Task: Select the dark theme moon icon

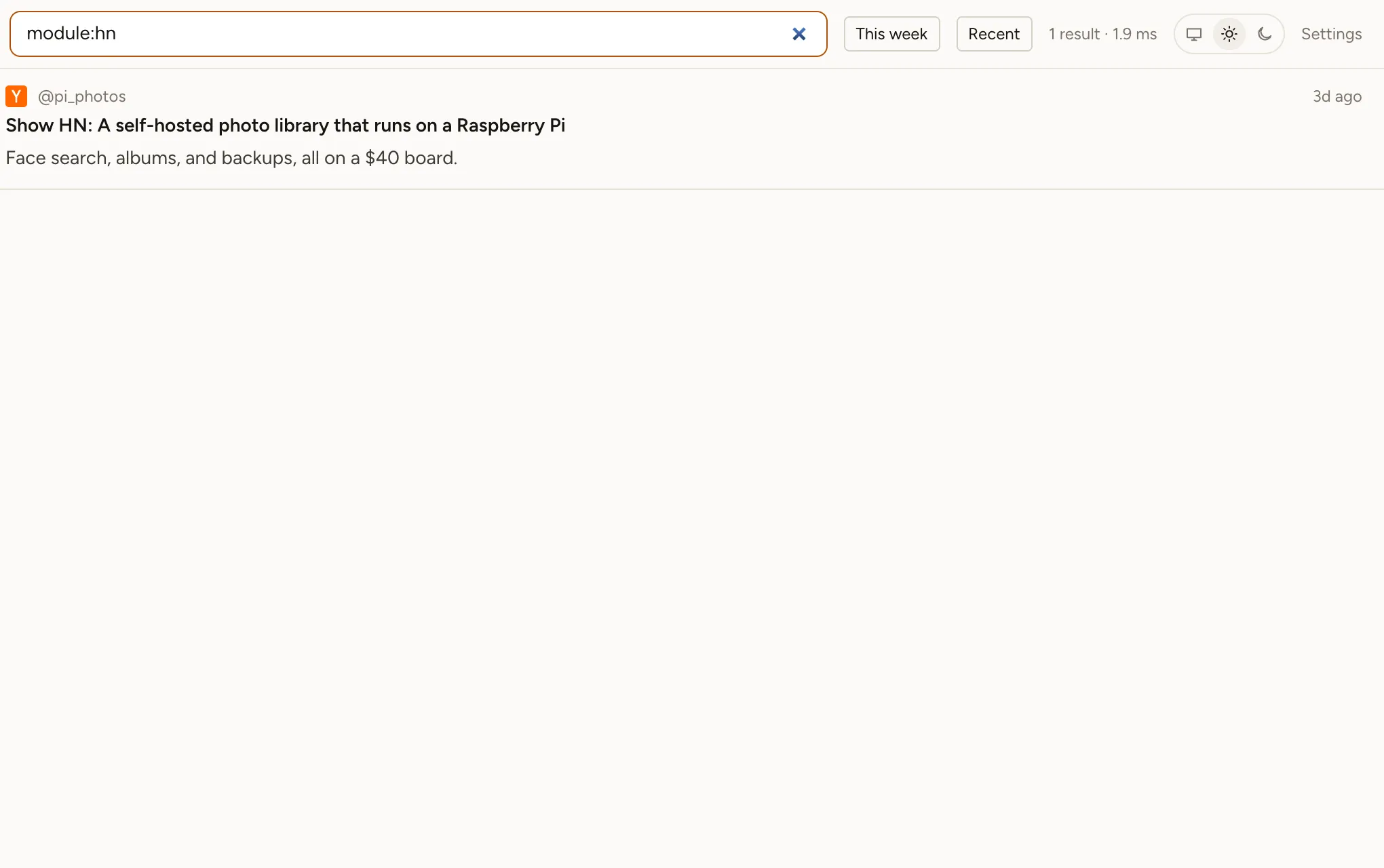Action: (x=1265, y=34)
